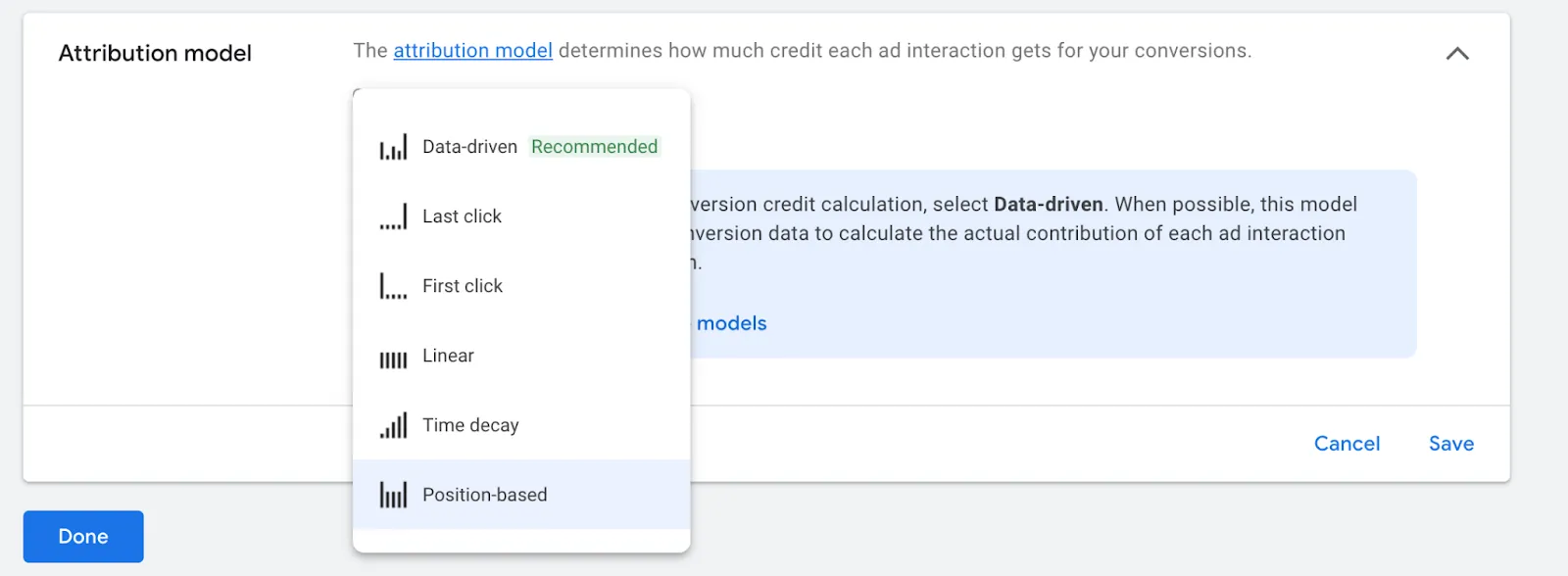Click the Attribution model section heading
The height and width of the screenshot is (576, 1568).
point(154,53)
